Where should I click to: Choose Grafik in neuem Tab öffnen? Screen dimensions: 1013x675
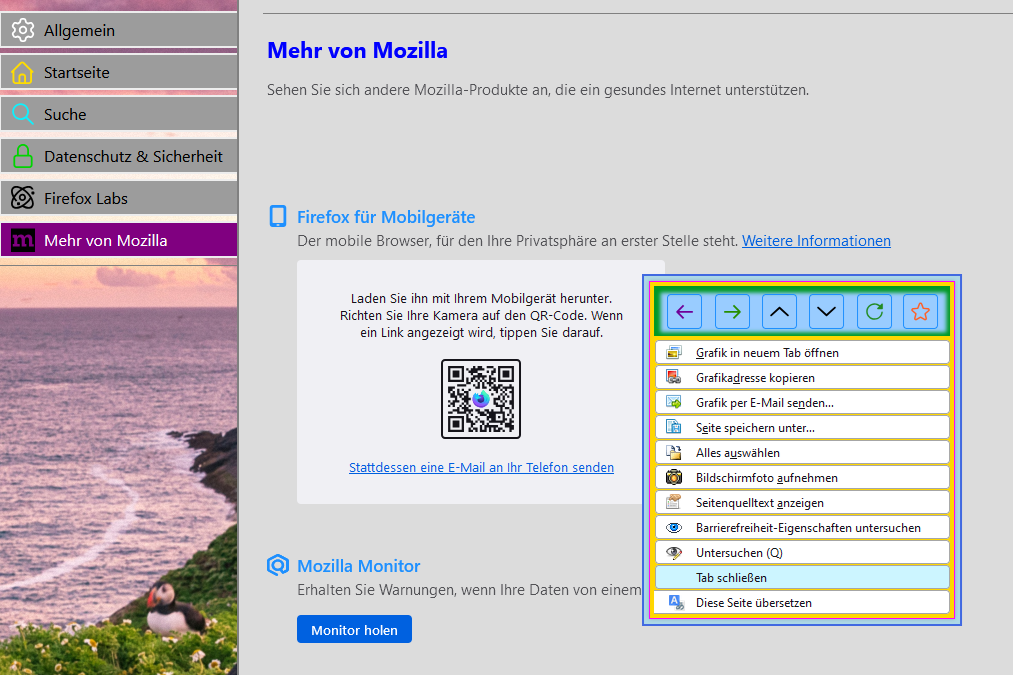coord(802,352)
